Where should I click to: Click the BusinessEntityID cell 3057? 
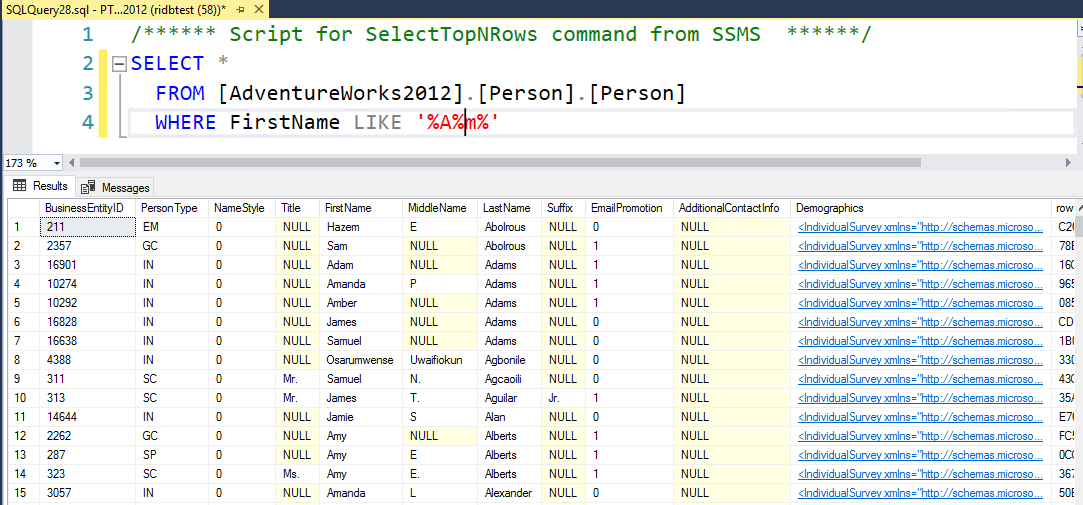(x=88, y=493)
